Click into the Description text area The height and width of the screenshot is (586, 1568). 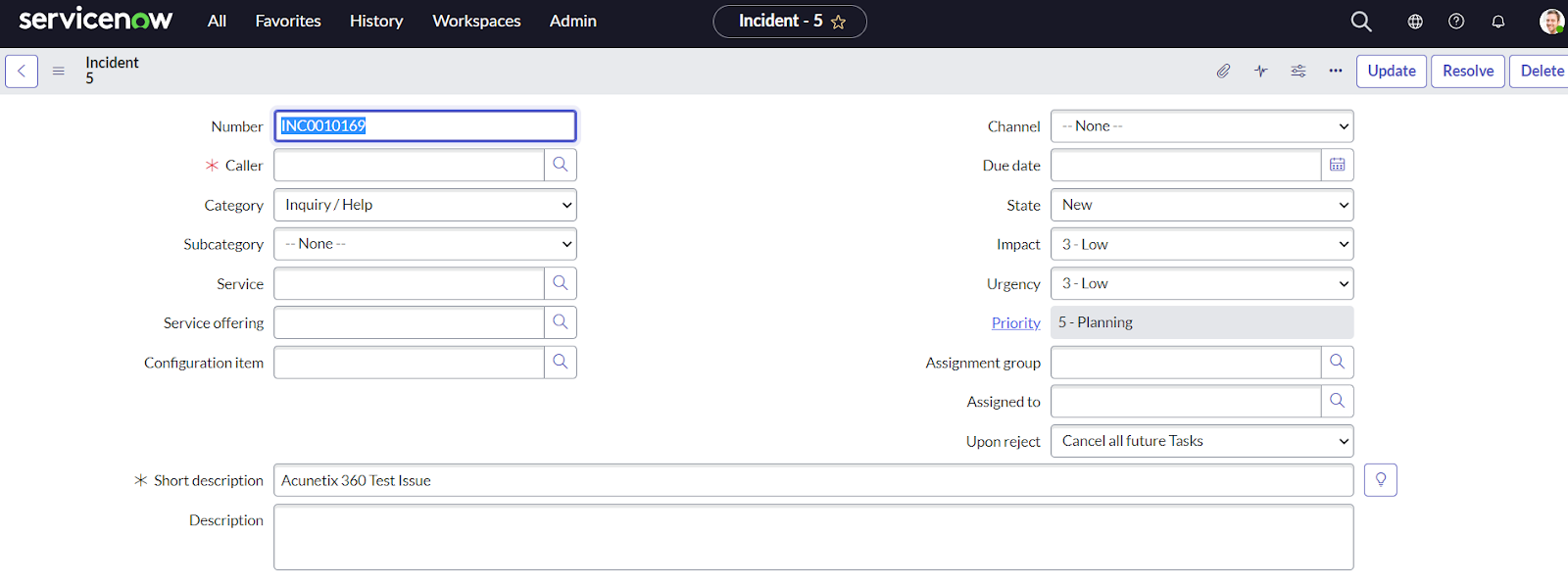click(x=813, y=537)
